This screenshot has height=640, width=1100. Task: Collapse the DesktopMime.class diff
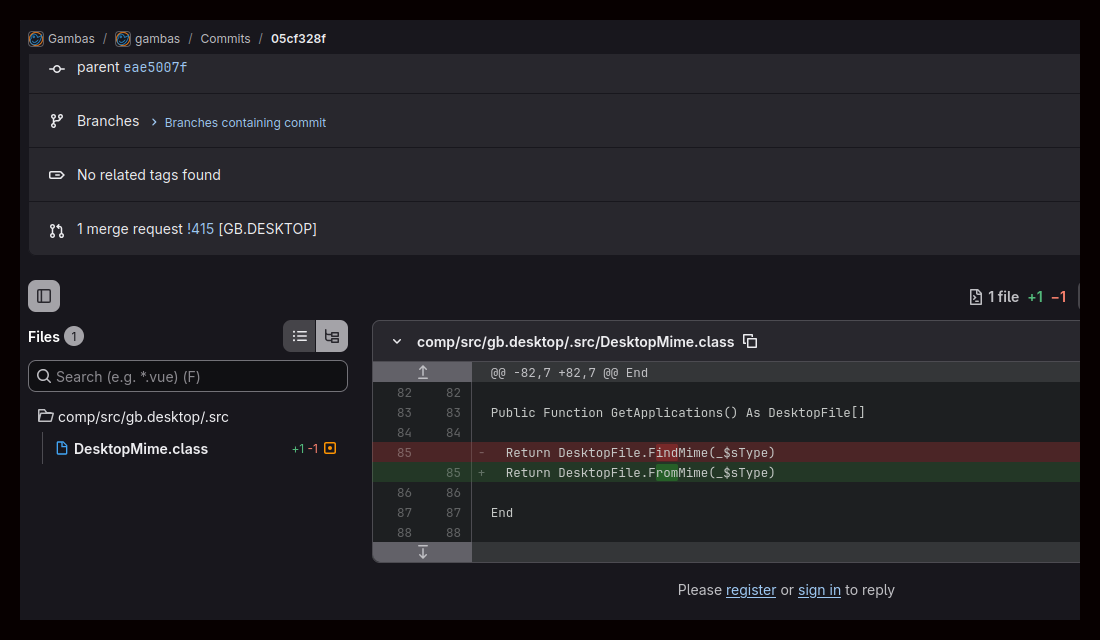coord(397,342)
